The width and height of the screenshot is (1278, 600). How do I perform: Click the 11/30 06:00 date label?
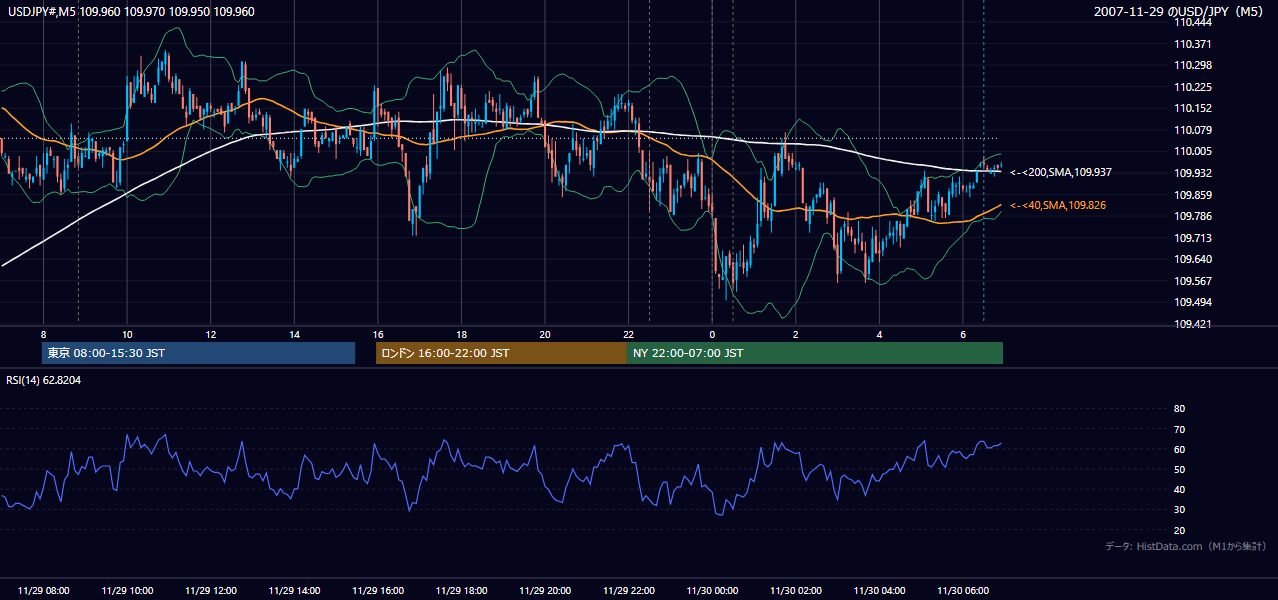click(962, 591)
